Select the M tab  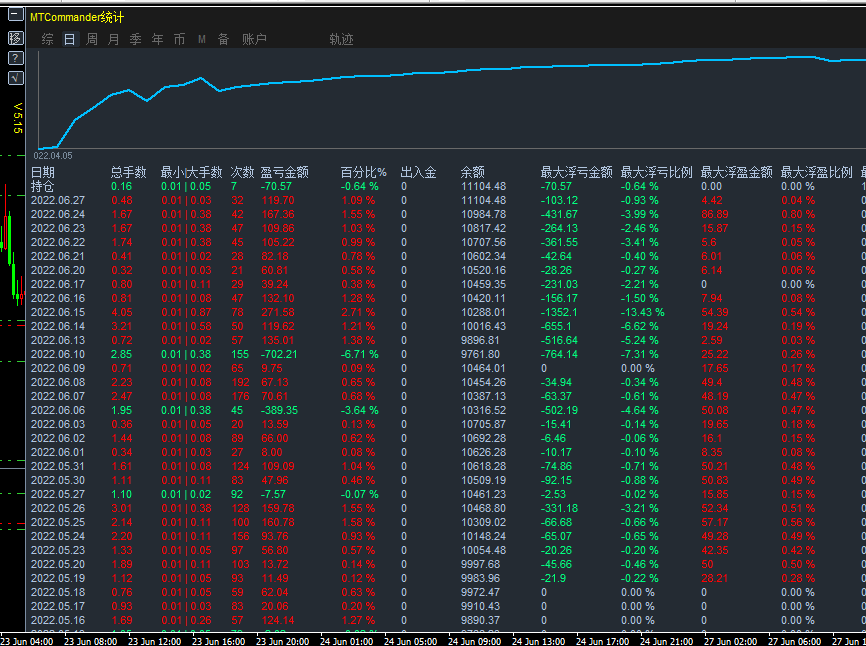click(x=201, y=40)
